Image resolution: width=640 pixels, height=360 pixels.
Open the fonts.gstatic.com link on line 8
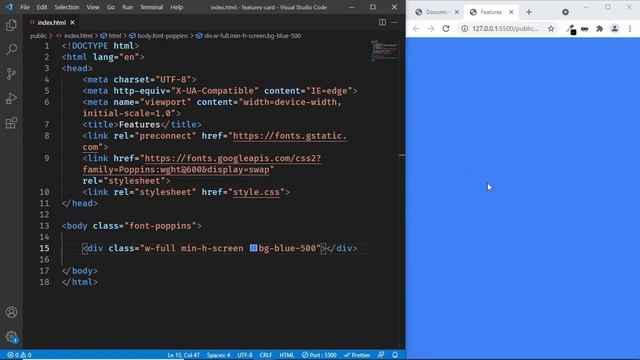click(289, 136)
